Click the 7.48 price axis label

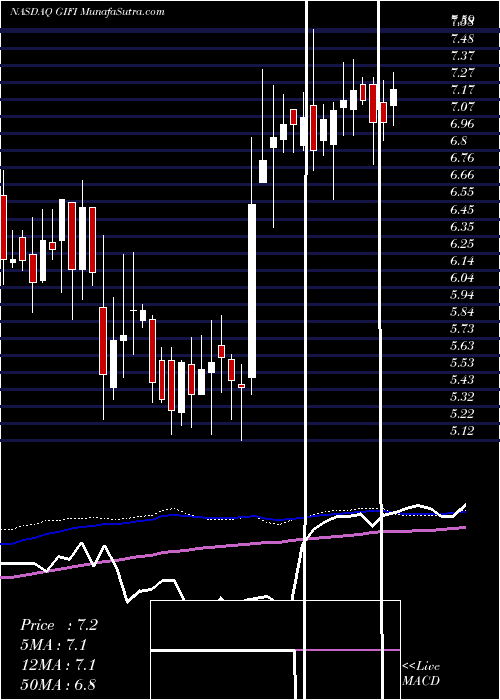point(462,39)
